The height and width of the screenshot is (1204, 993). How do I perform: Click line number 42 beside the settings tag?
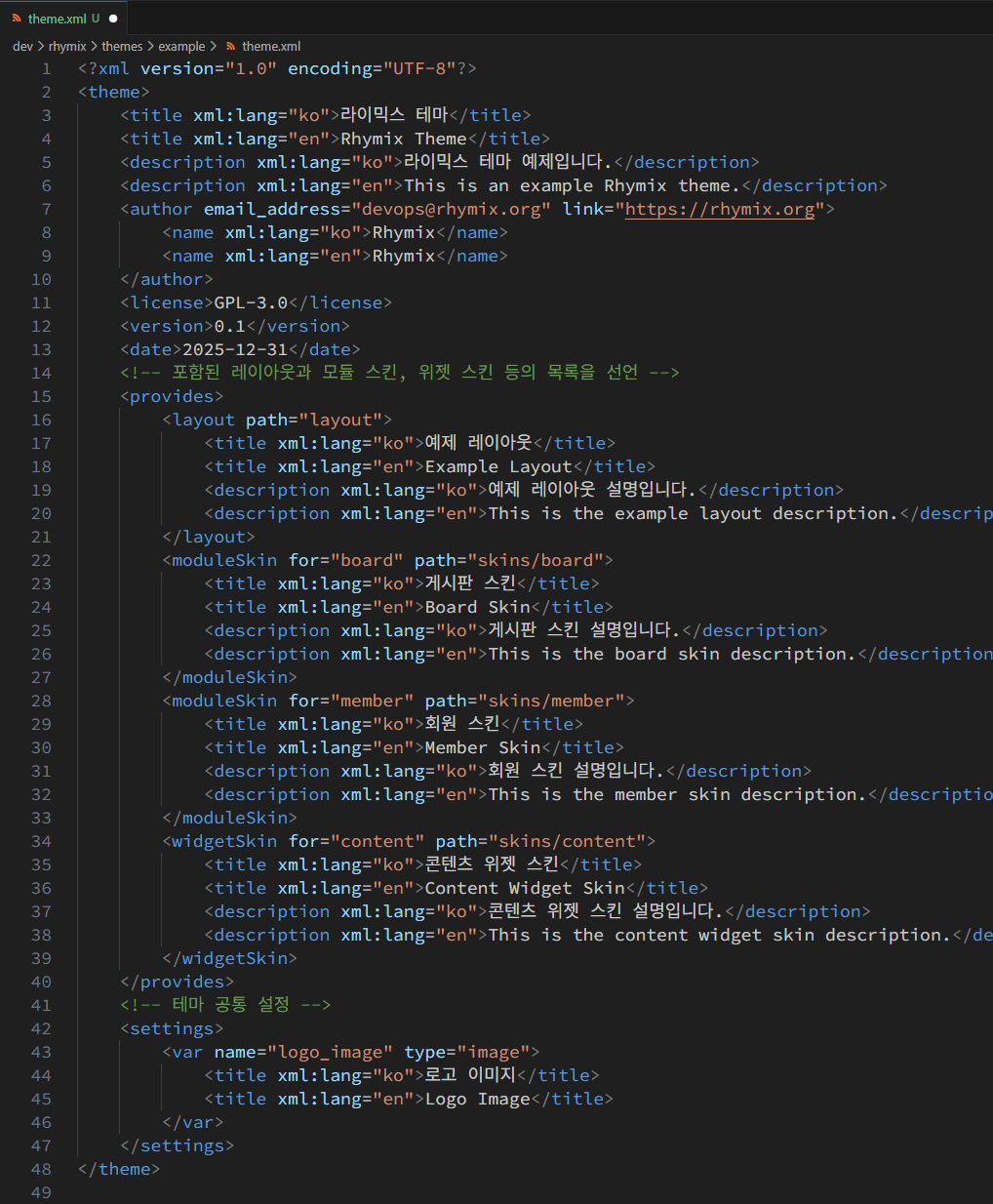pyautogui.click(x=41, y=1028)
